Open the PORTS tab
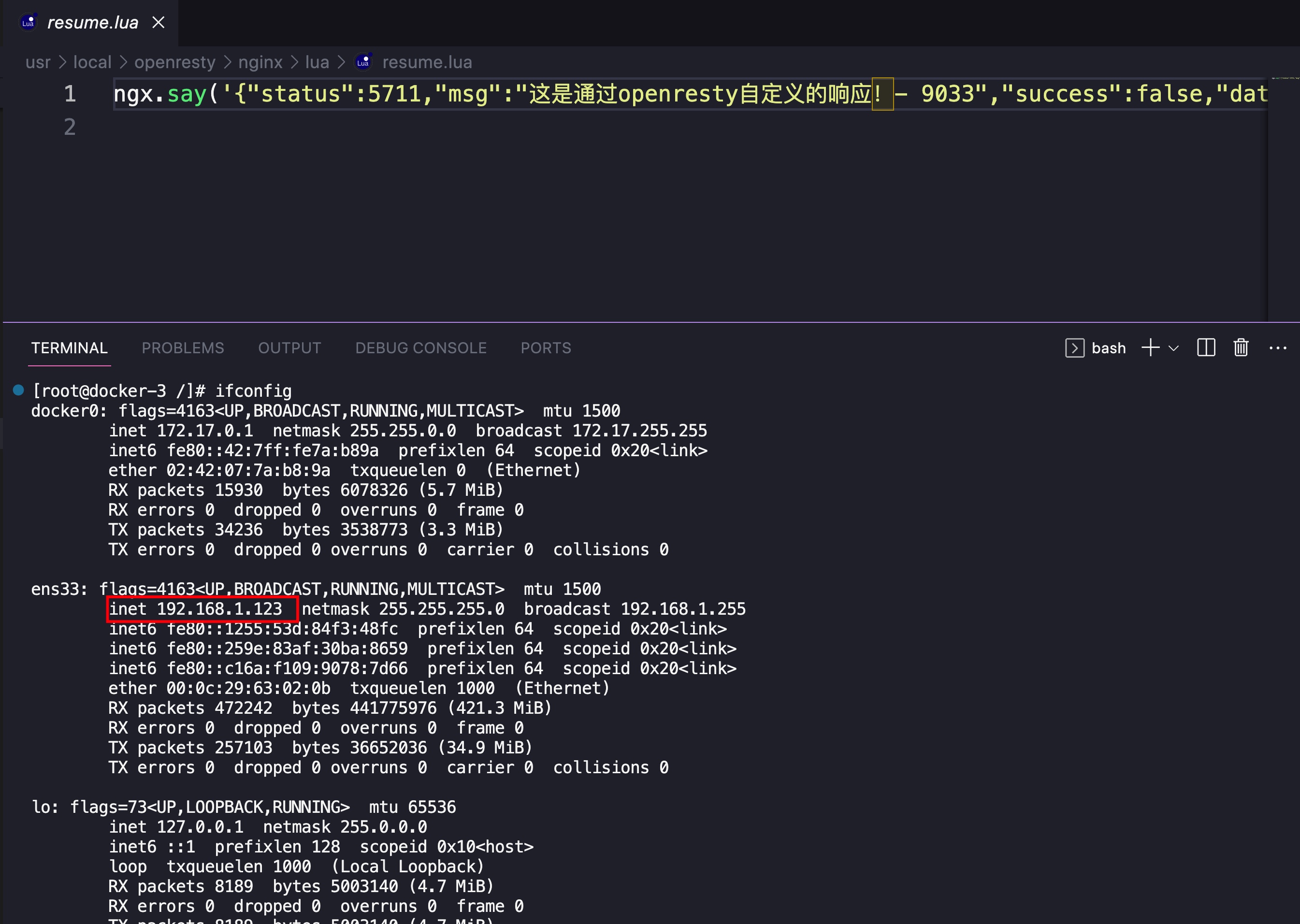Screen dimensions: 1300x924 pyautogui.click(x=546, y=347)
